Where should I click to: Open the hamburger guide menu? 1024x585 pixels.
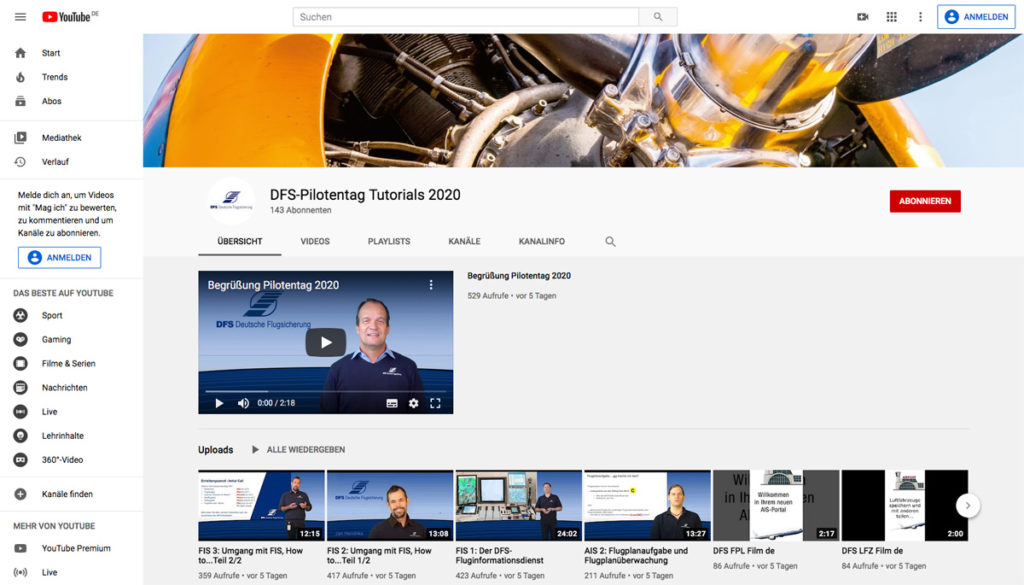(20, 17)
